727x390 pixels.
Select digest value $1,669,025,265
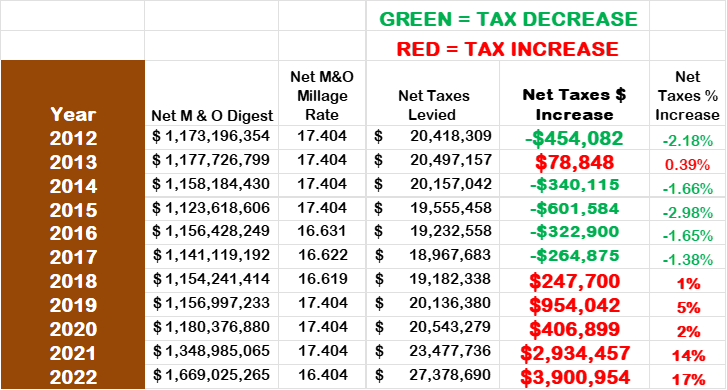point(211,375)
